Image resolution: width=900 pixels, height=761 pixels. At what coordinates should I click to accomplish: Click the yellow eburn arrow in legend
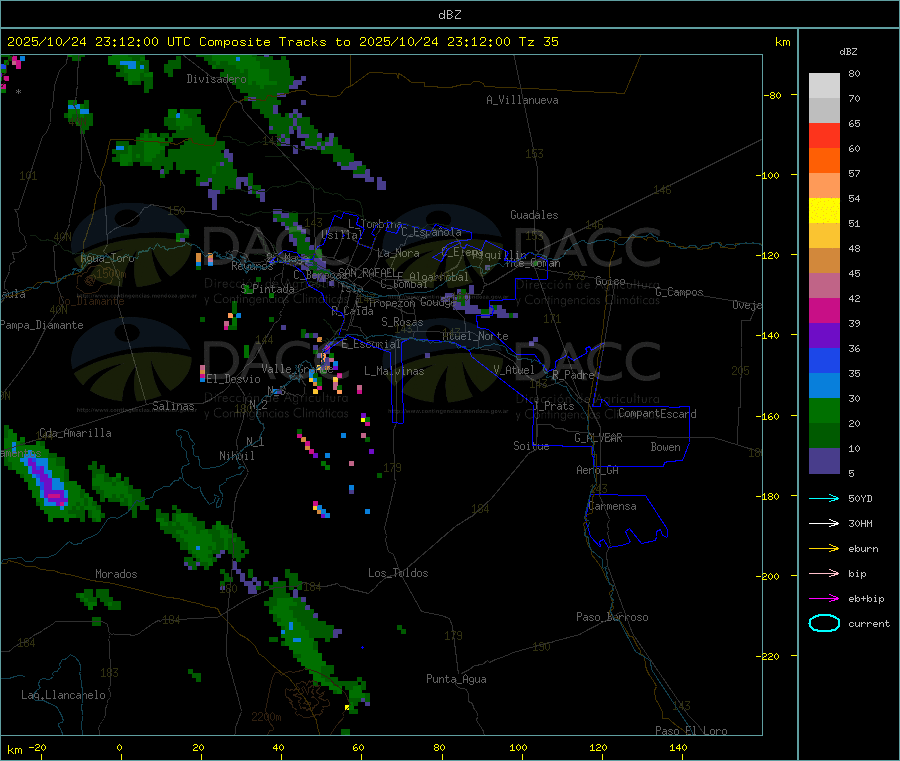click(824, 548)
